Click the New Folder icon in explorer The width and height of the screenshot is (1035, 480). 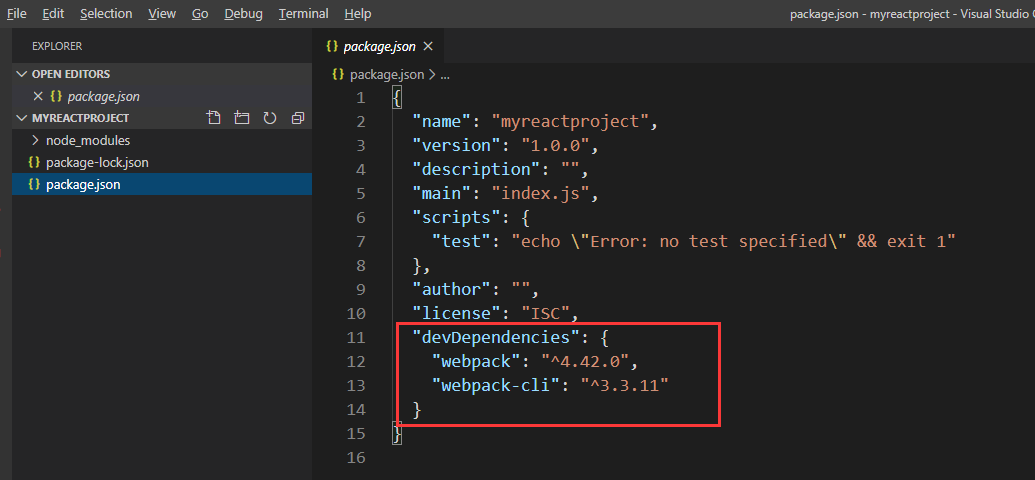[242, 118]
